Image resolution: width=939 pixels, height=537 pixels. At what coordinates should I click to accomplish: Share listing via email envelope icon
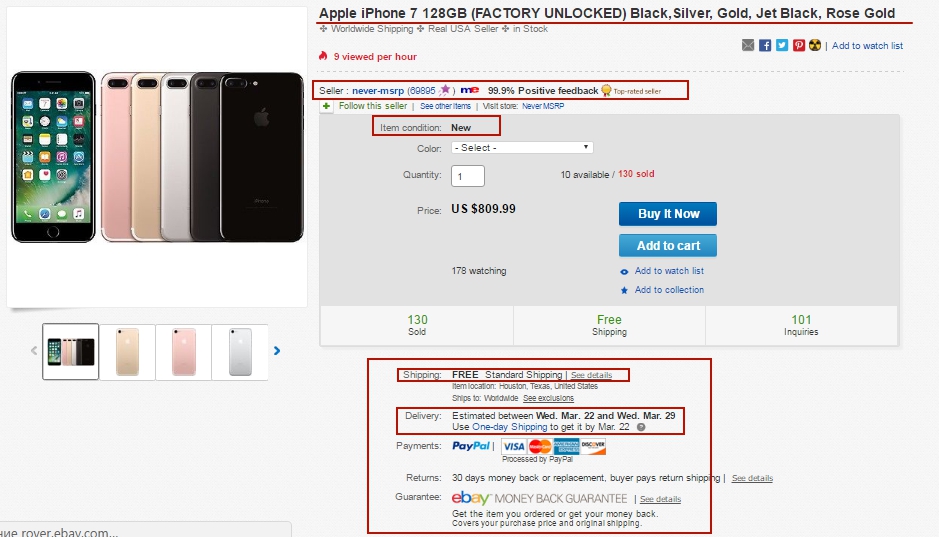[x=748, y=45]
